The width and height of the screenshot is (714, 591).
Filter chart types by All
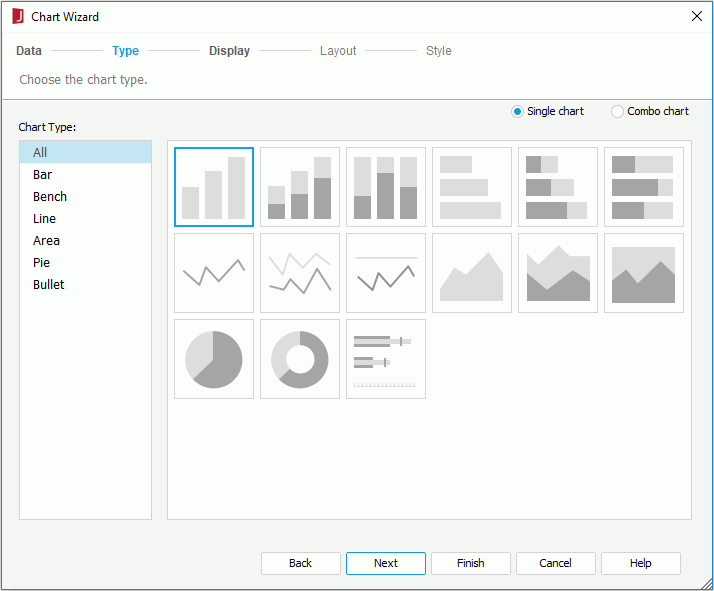86,153
